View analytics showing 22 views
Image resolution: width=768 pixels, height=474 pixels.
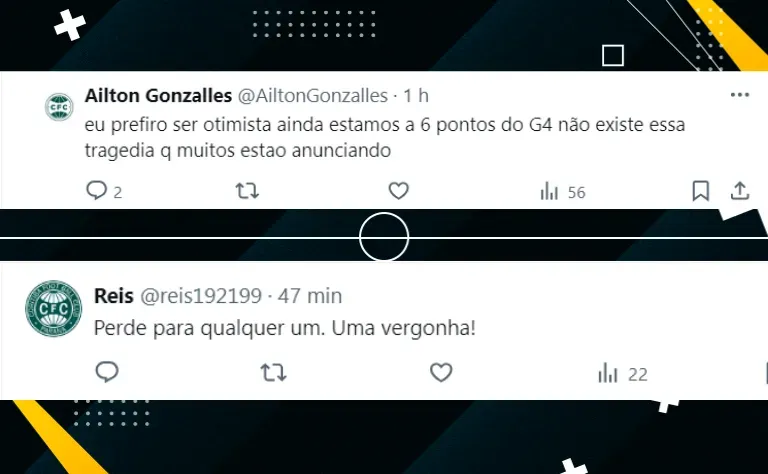pyautogui.click(x=623, y=374)
